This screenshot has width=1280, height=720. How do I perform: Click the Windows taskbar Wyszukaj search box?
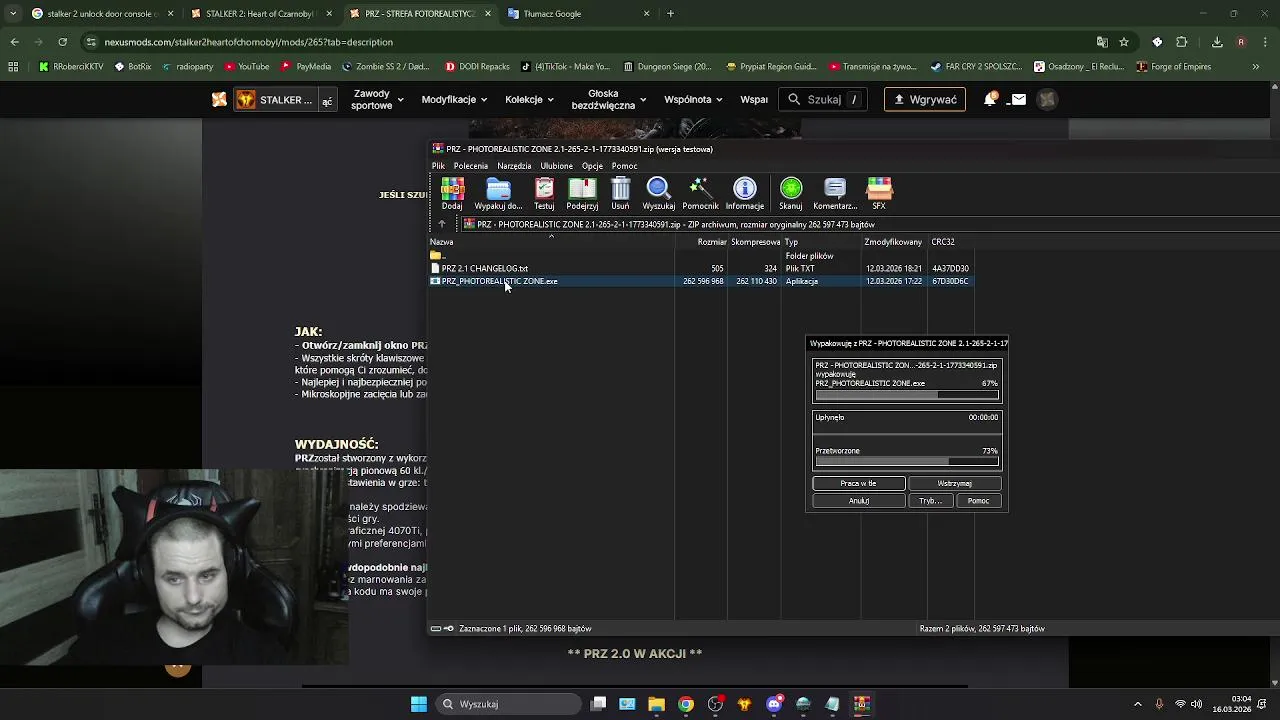tap(508, 704)
